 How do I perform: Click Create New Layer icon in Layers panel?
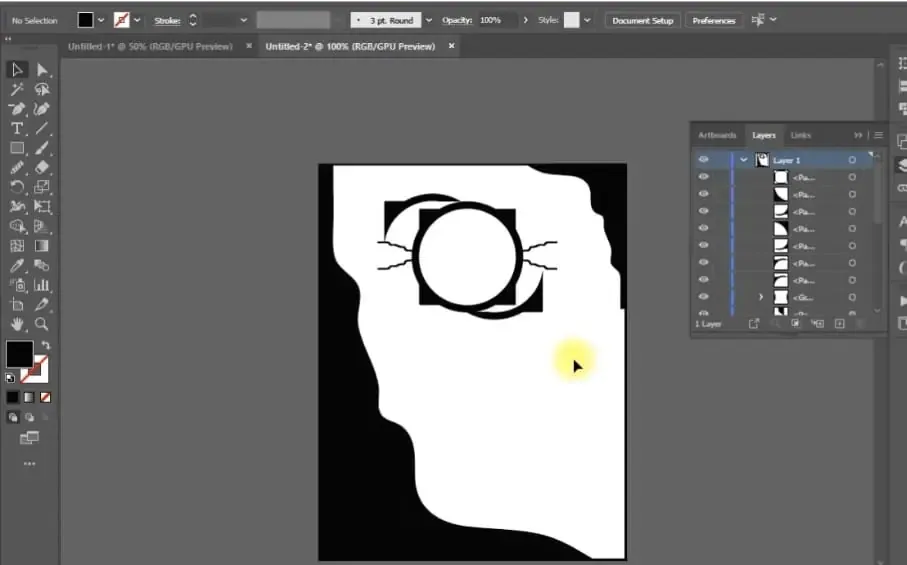[839, 324]
